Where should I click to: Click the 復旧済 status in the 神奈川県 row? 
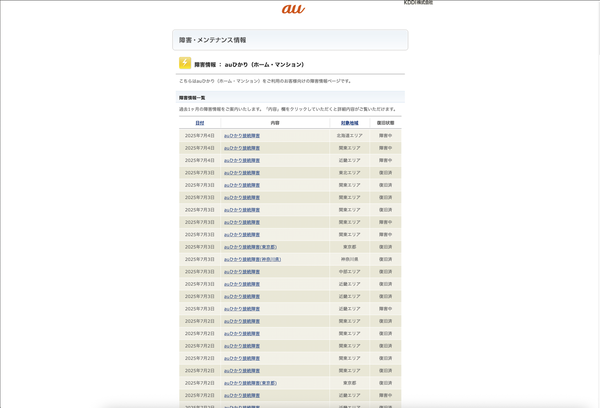(385, 259)
